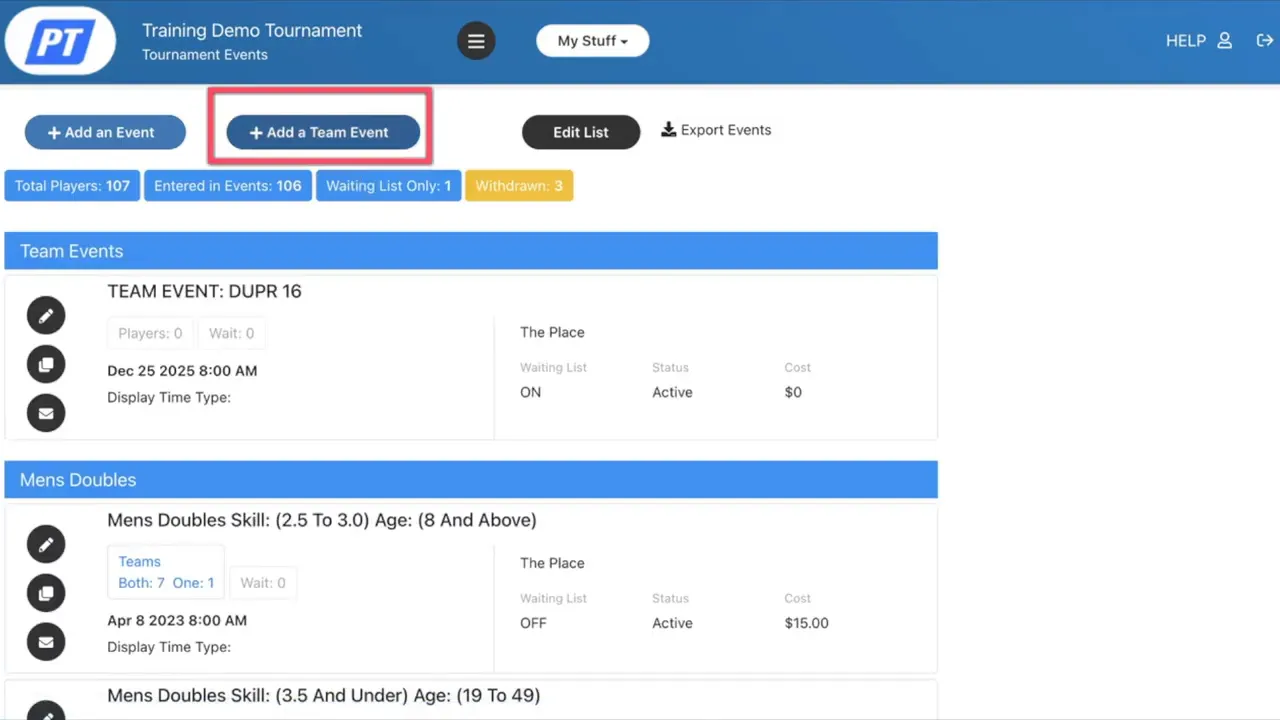Click the Withdrawn 3 badge
Image resolution: width=1280 pixels, height=720 pixels.
[518, 185]
